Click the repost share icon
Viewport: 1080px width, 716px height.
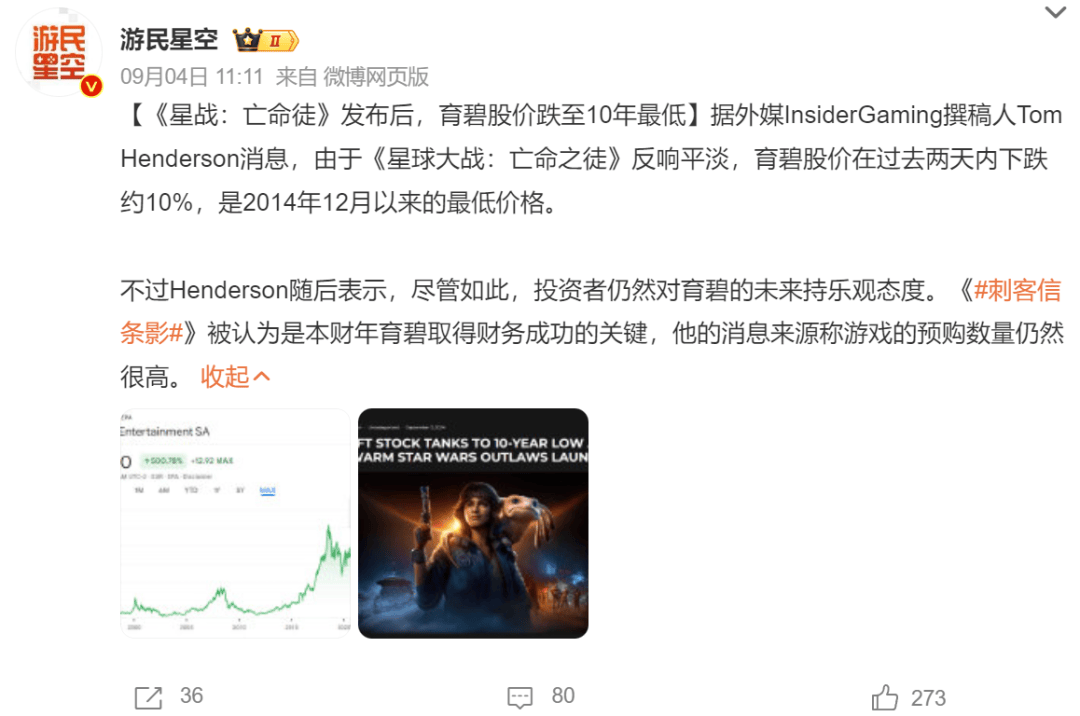coord(148,697)
